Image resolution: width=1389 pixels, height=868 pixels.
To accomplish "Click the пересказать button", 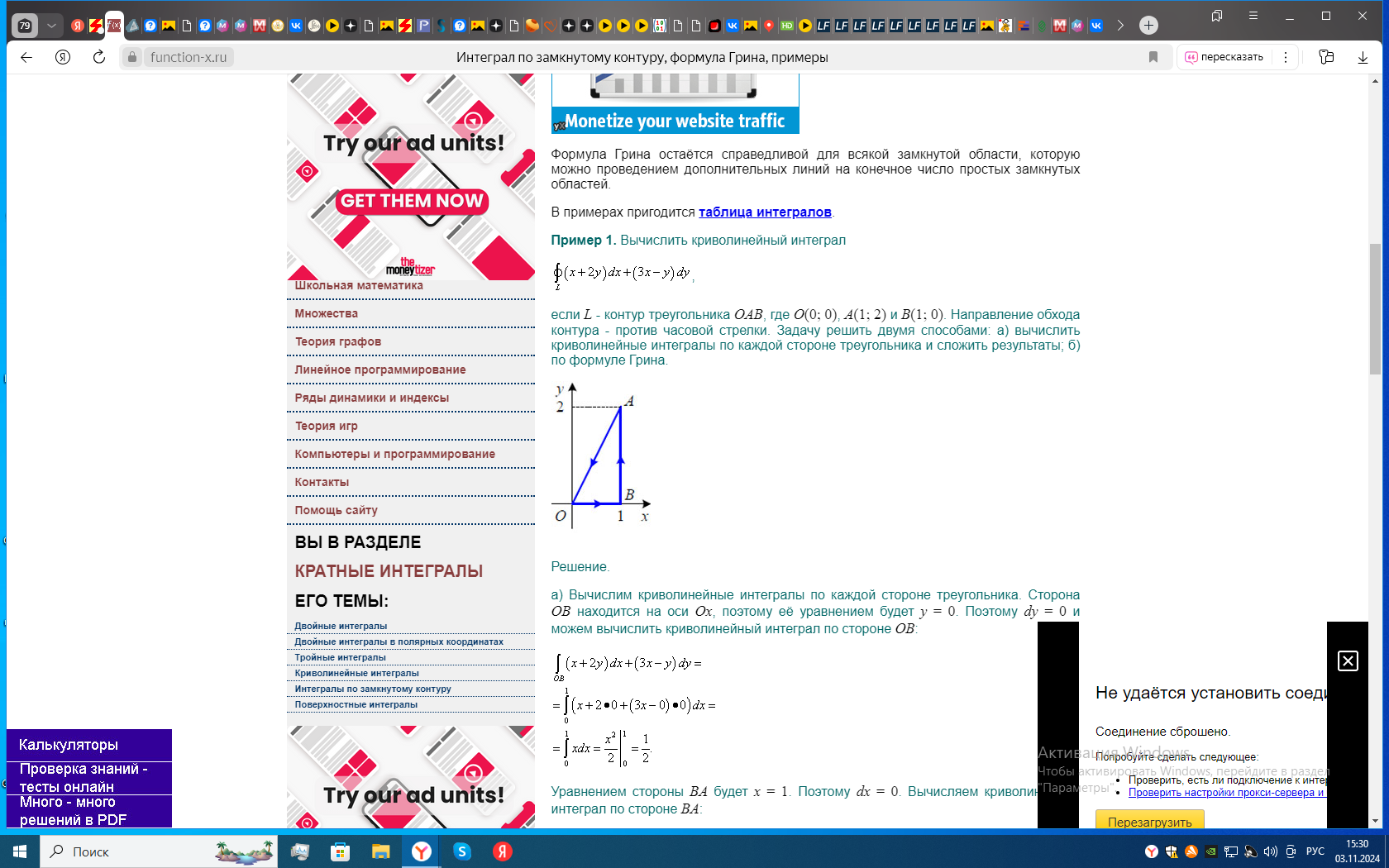I will [x=1224, y=57].
